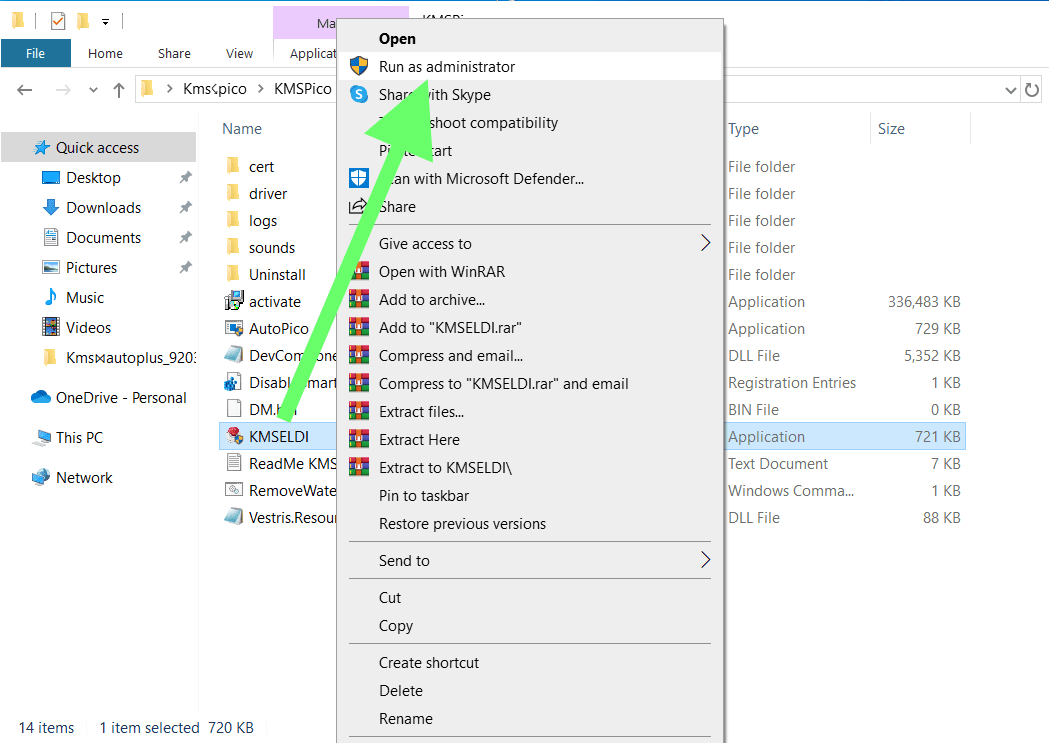Click the KMSELDI application icon
1049x743 pixels.
pos(234,436)
